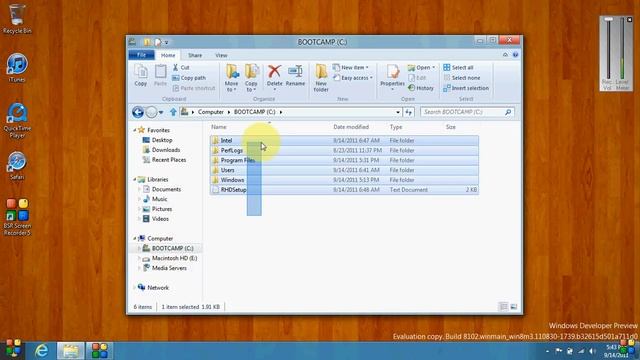This screenshot has height=360, width=640.
Task: Open Media Servers in sidebar
Action: (x=164, y=268)
